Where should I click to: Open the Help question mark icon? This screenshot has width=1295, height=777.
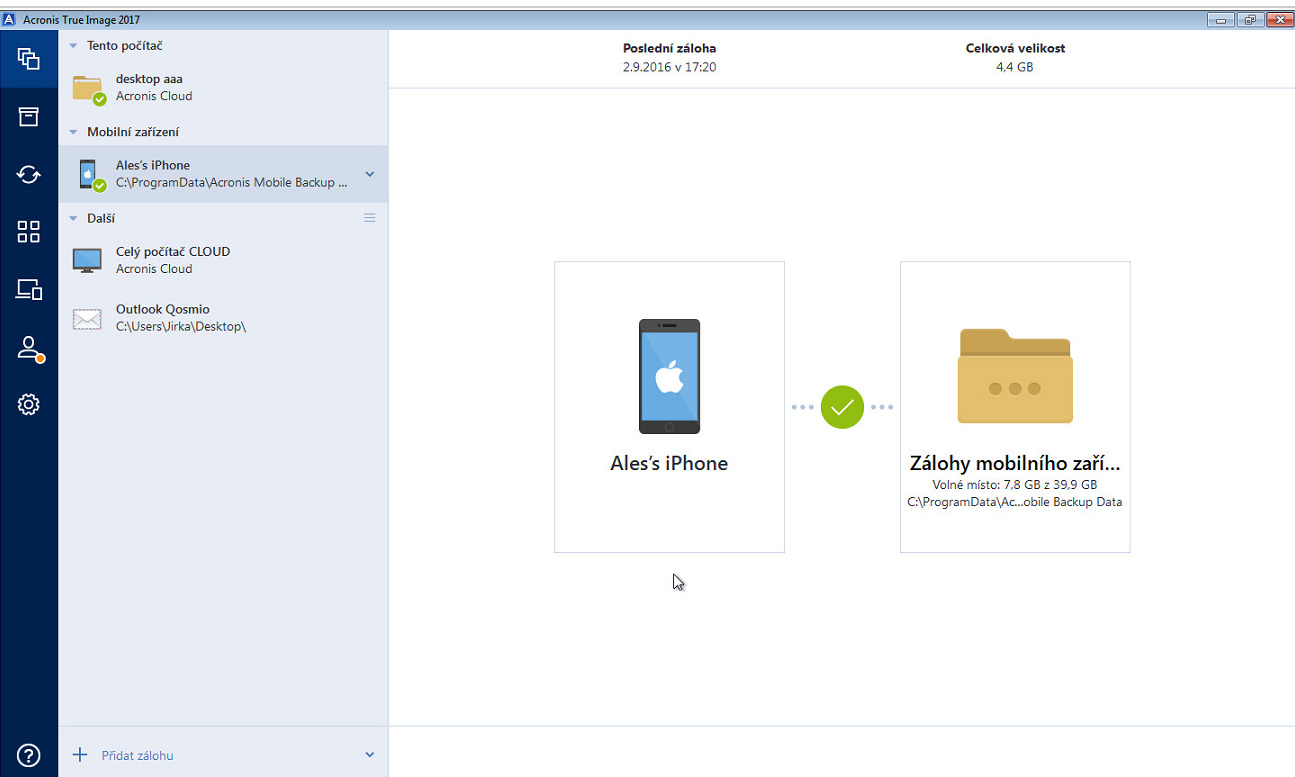point(29,755)
